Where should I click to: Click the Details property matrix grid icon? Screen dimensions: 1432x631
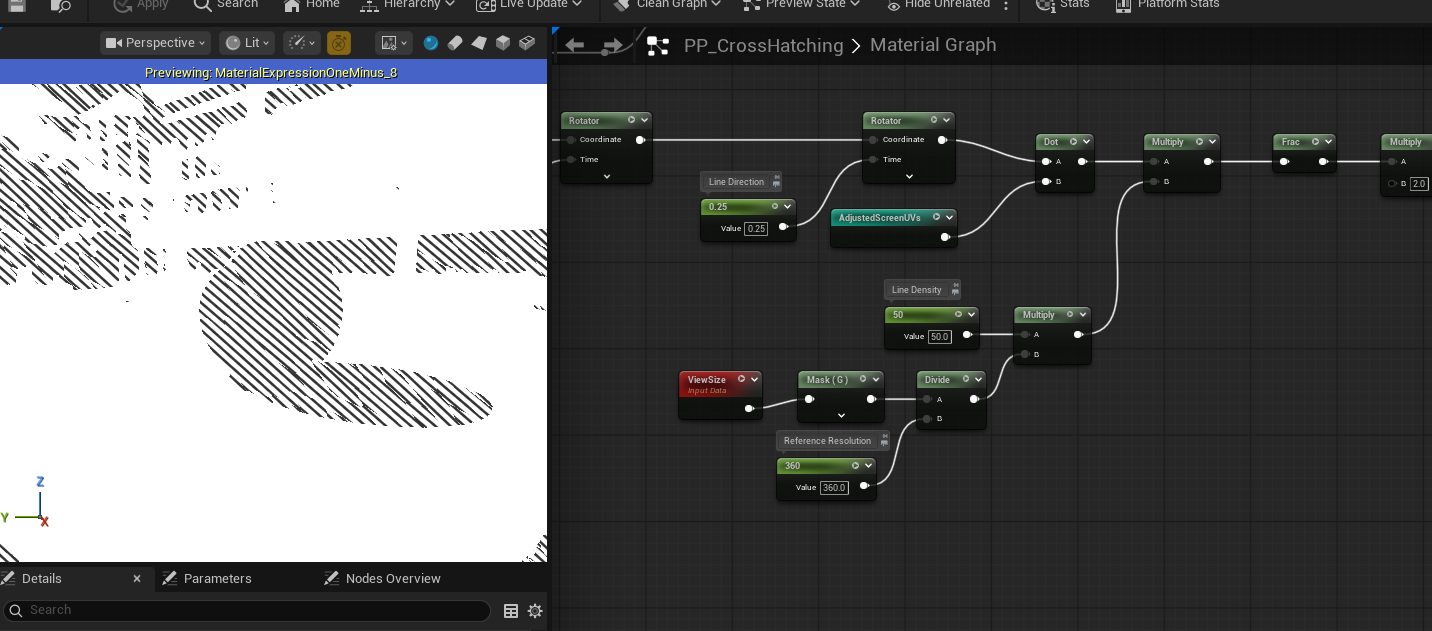click(511, 611)
